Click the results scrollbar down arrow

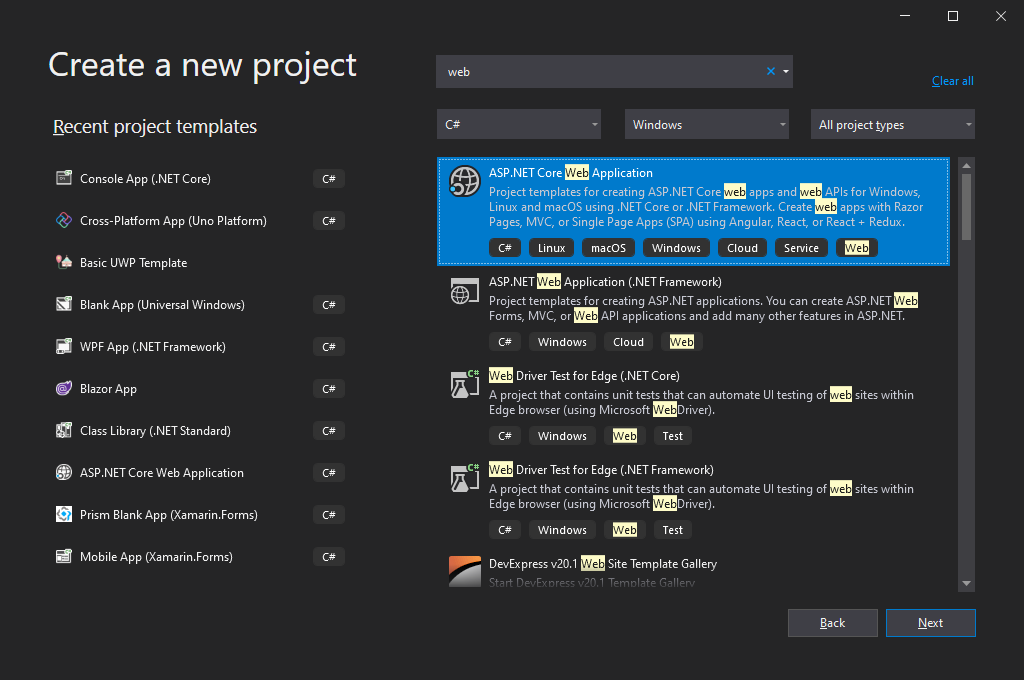pyautogui.click(x=967, y=583)
